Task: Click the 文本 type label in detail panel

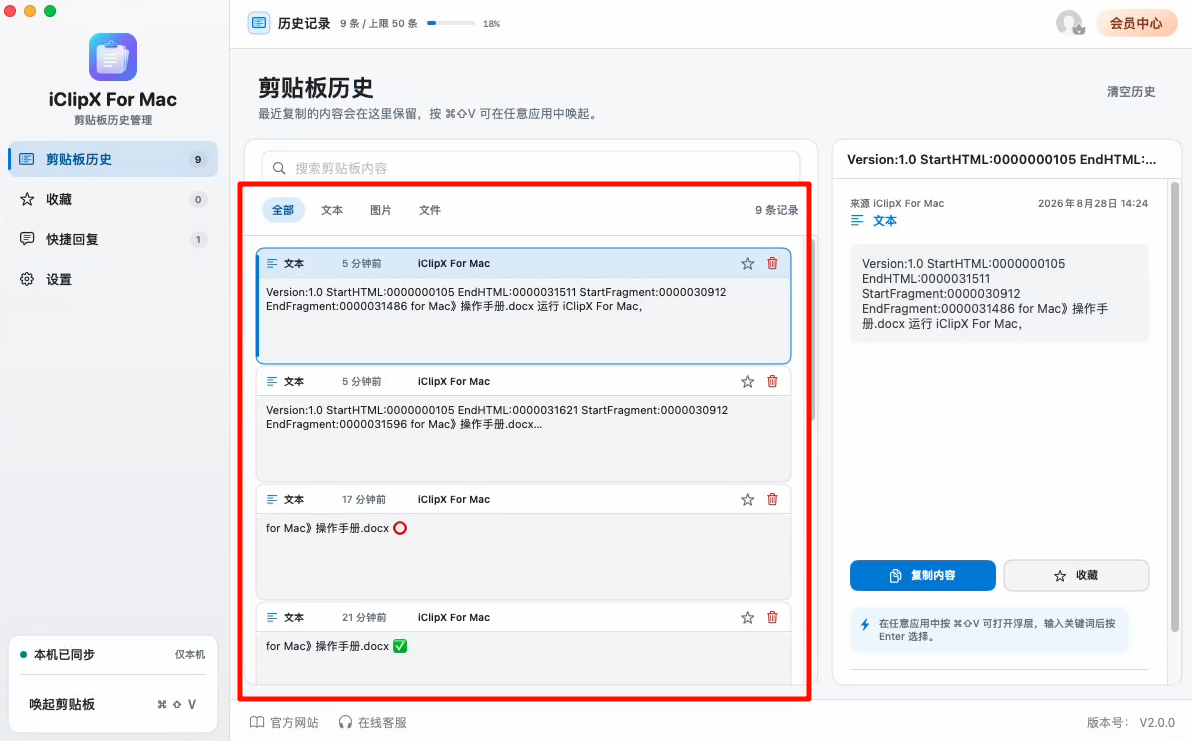Action: (x=885, y=220)
